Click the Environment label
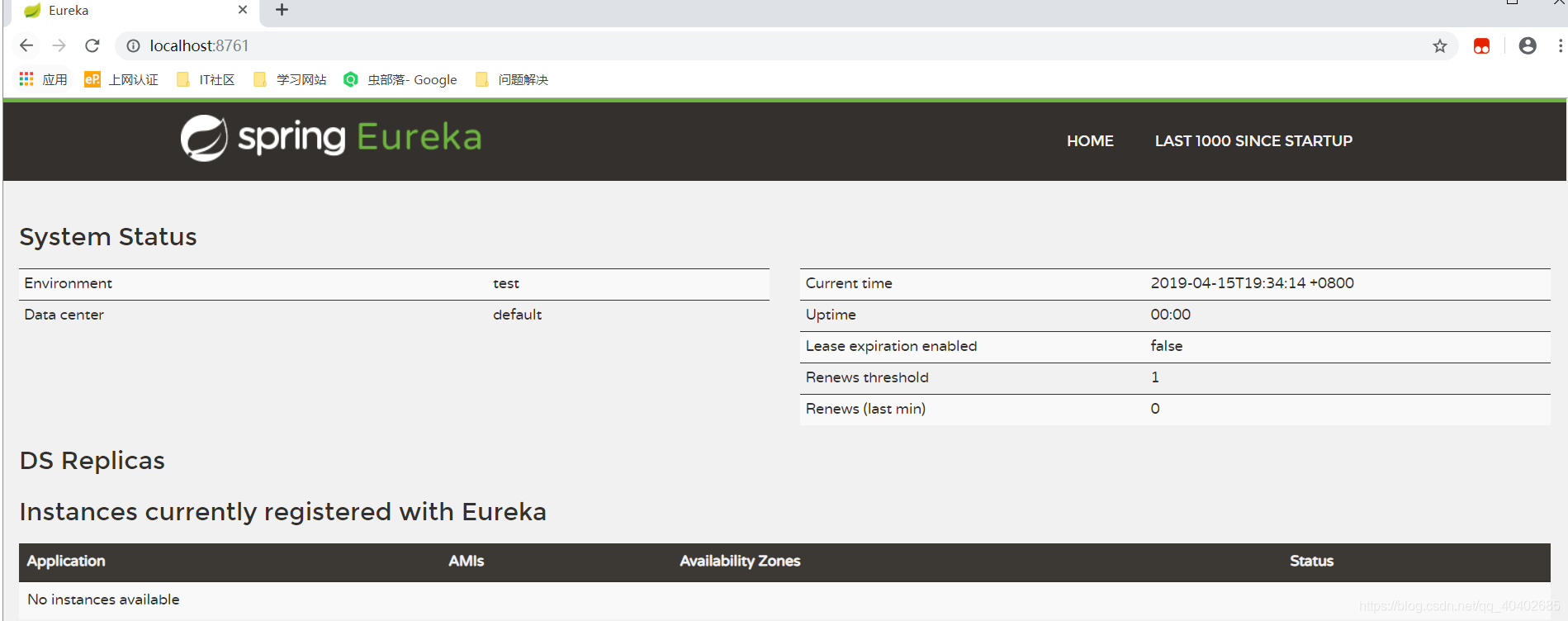The image size is (1568, 621). pos(69,283)
